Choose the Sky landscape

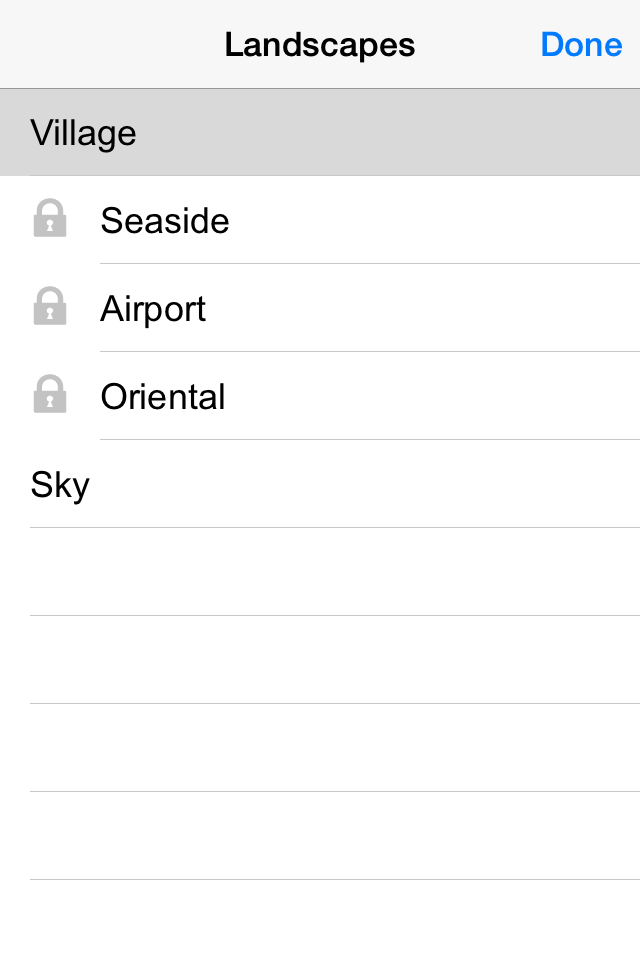60,485
